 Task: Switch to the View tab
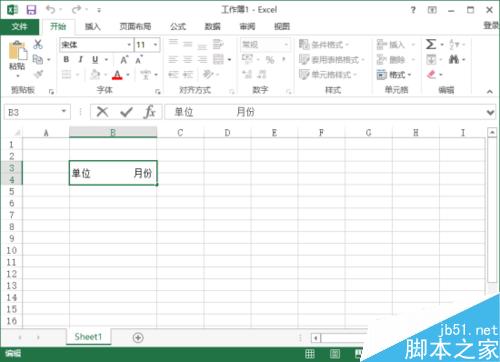(x=282, y=27)
